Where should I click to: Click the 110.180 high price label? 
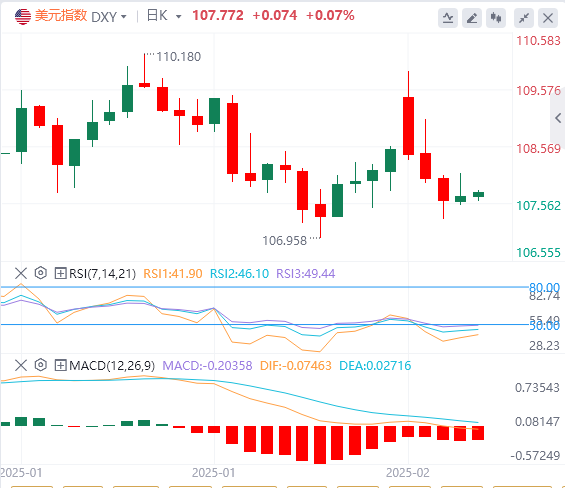tap(178, 57)
